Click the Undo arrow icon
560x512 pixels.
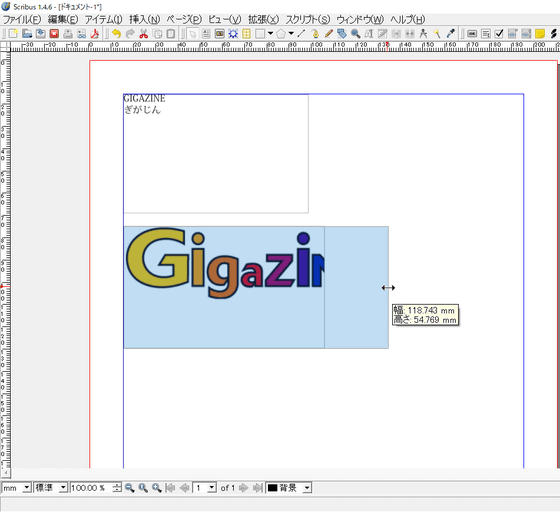pos(116,34)
